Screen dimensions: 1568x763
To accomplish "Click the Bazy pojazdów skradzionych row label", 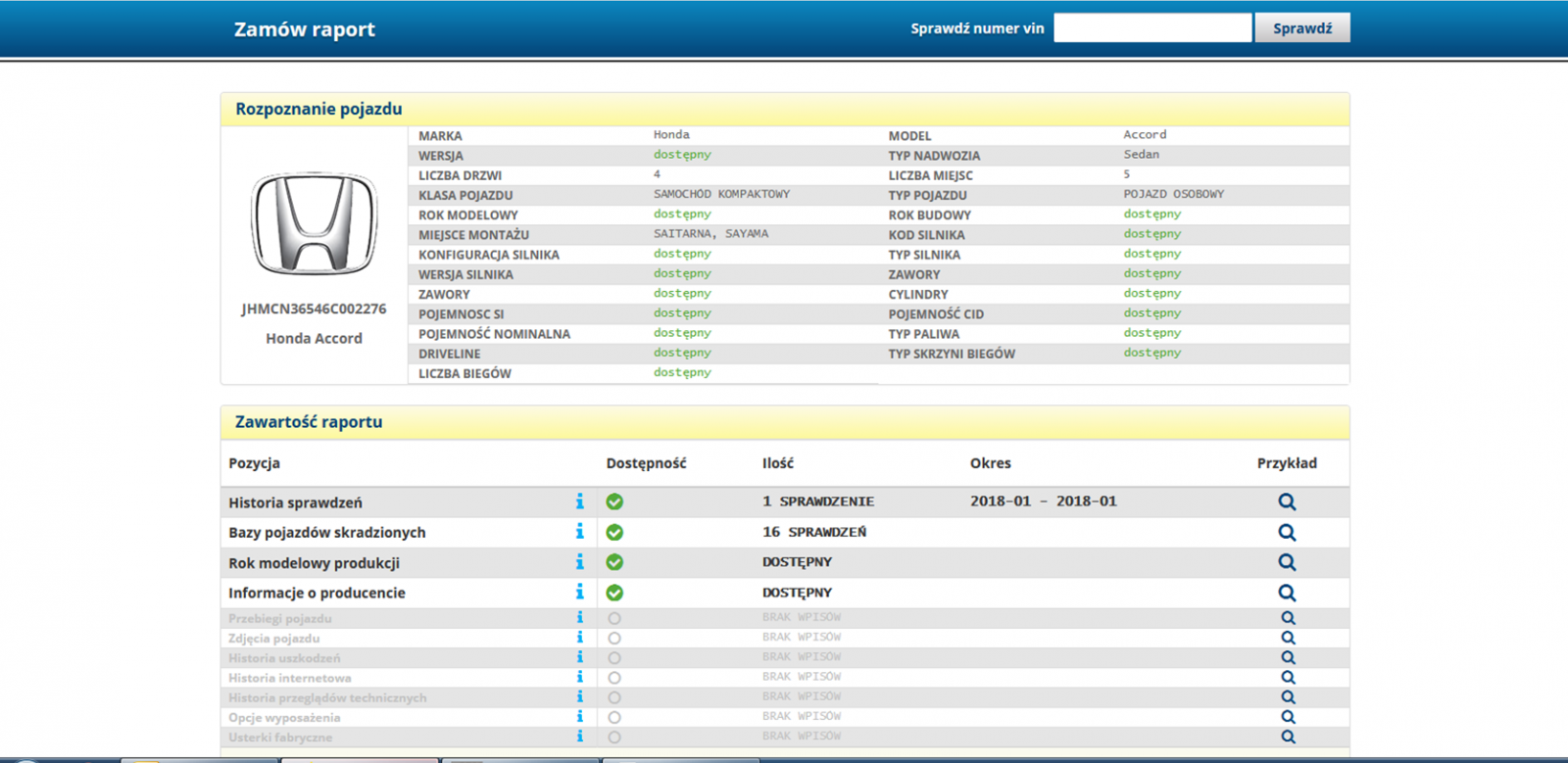I will pos(327,532).
